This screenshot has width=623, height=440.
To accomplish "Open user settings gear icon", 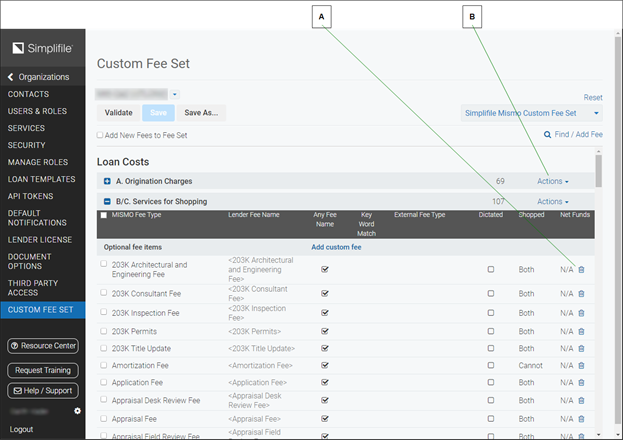I will click(77, 411).
